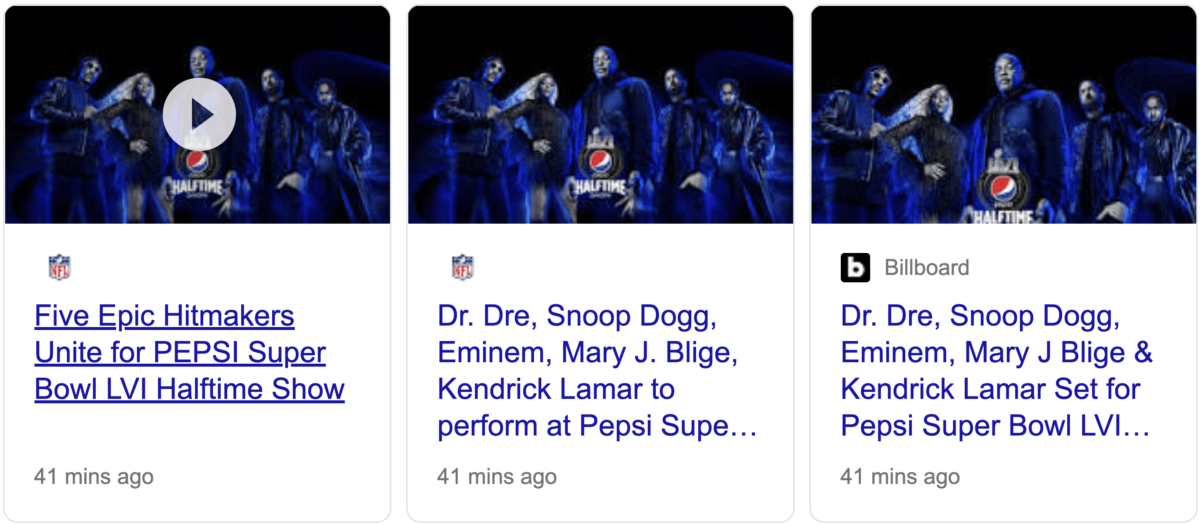Click the NFL logo on the middle card

click(462, 267)
